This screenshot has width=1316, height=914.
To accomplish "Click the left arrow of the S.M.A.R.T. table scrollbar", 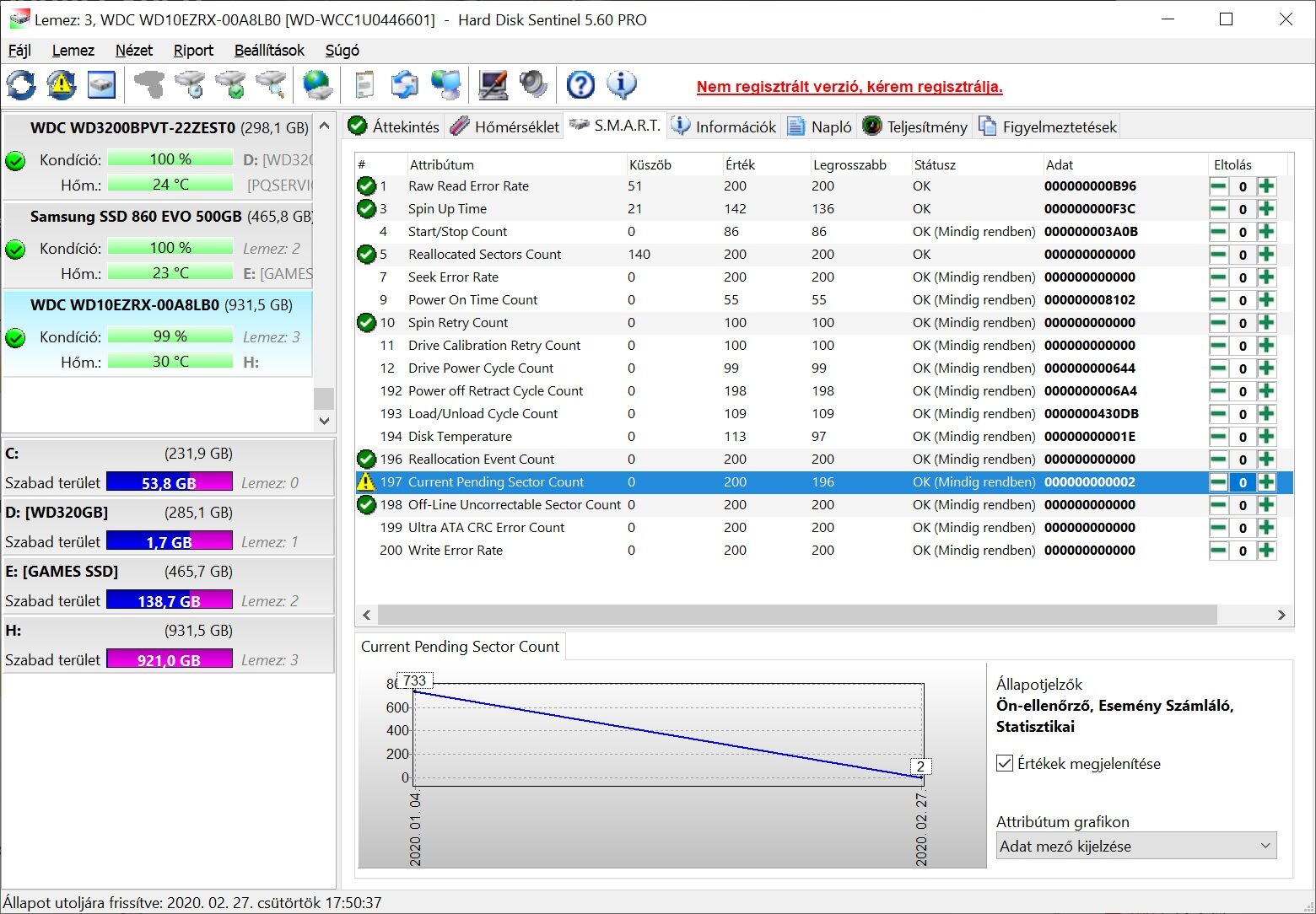I will 366,615.
